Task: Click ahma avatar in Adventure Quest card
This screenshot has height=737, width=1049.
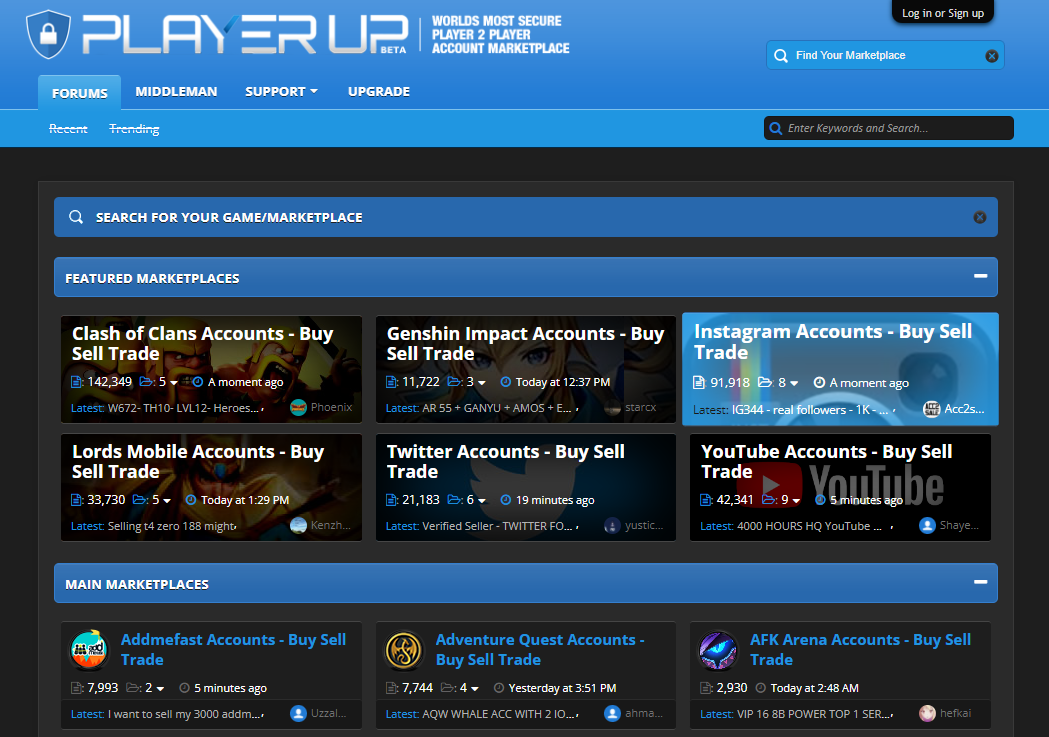Action: pyautogui.click(x=612, y=714)
